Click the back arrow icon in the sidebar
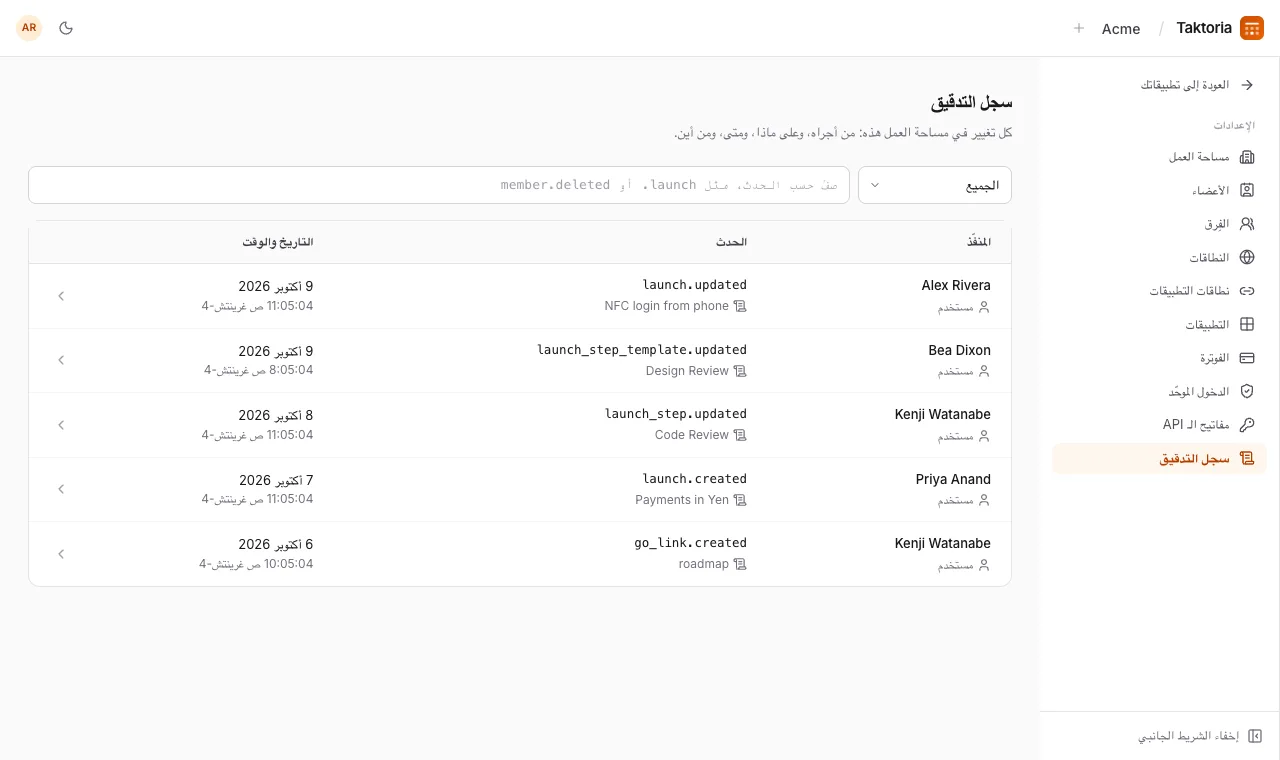The width and height of the screenshot is (1280, 760). (1247, 85)
